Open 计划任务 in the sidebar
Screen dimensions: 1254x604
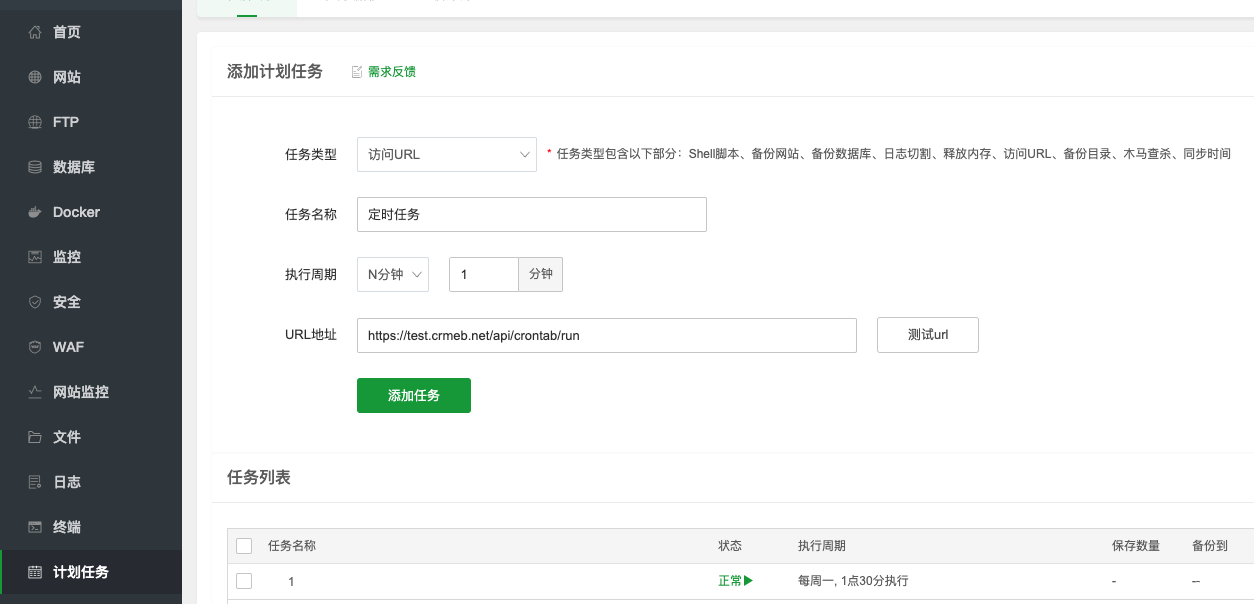80,572
